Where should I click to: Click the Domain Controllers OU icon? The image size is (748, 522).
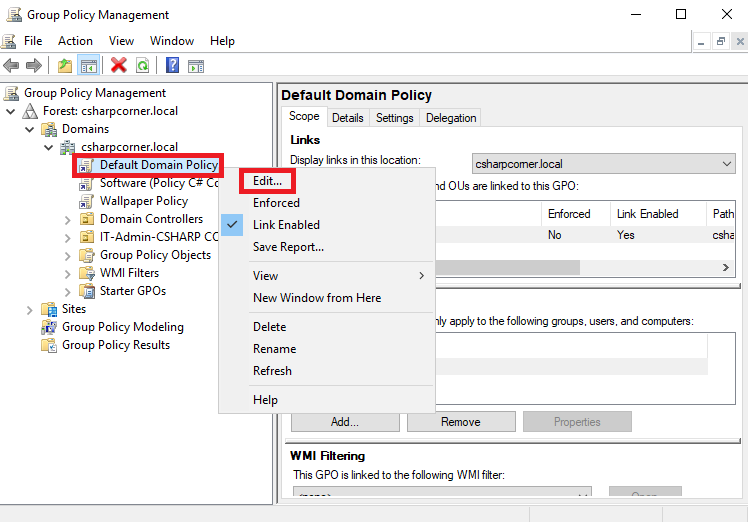[x=86, y=219]
